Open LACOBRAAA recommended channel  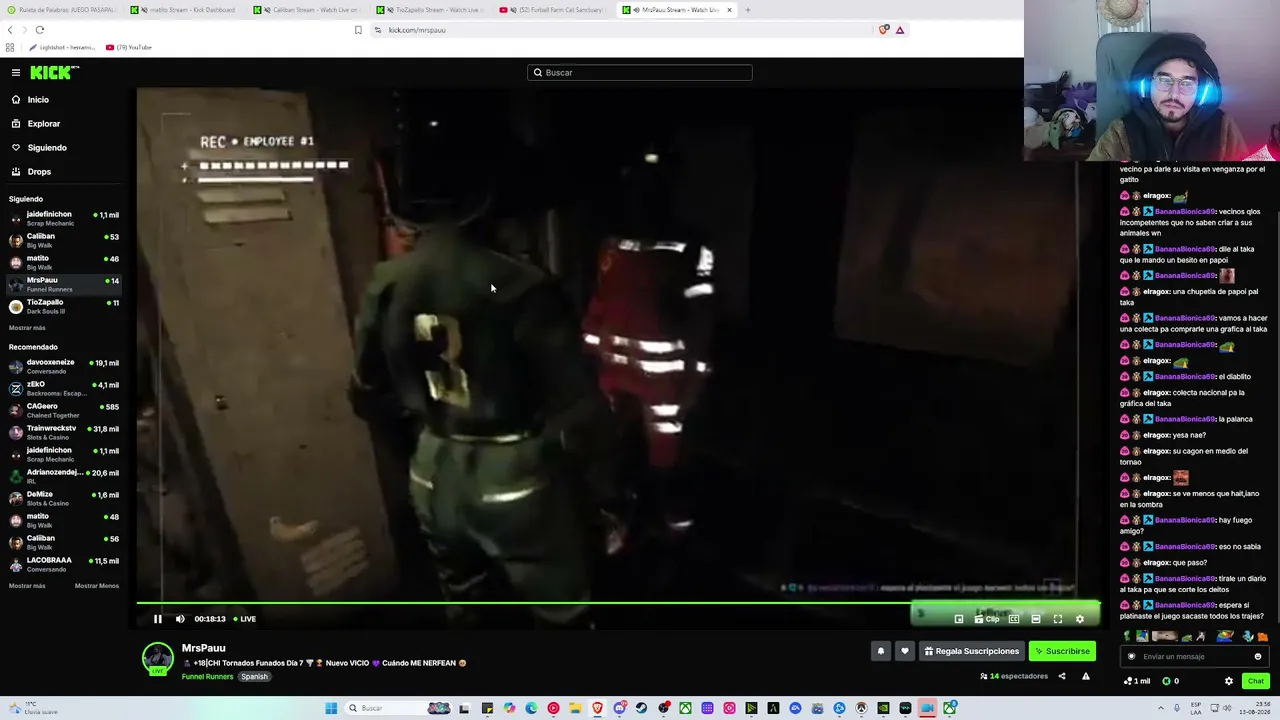click(64, 564)
